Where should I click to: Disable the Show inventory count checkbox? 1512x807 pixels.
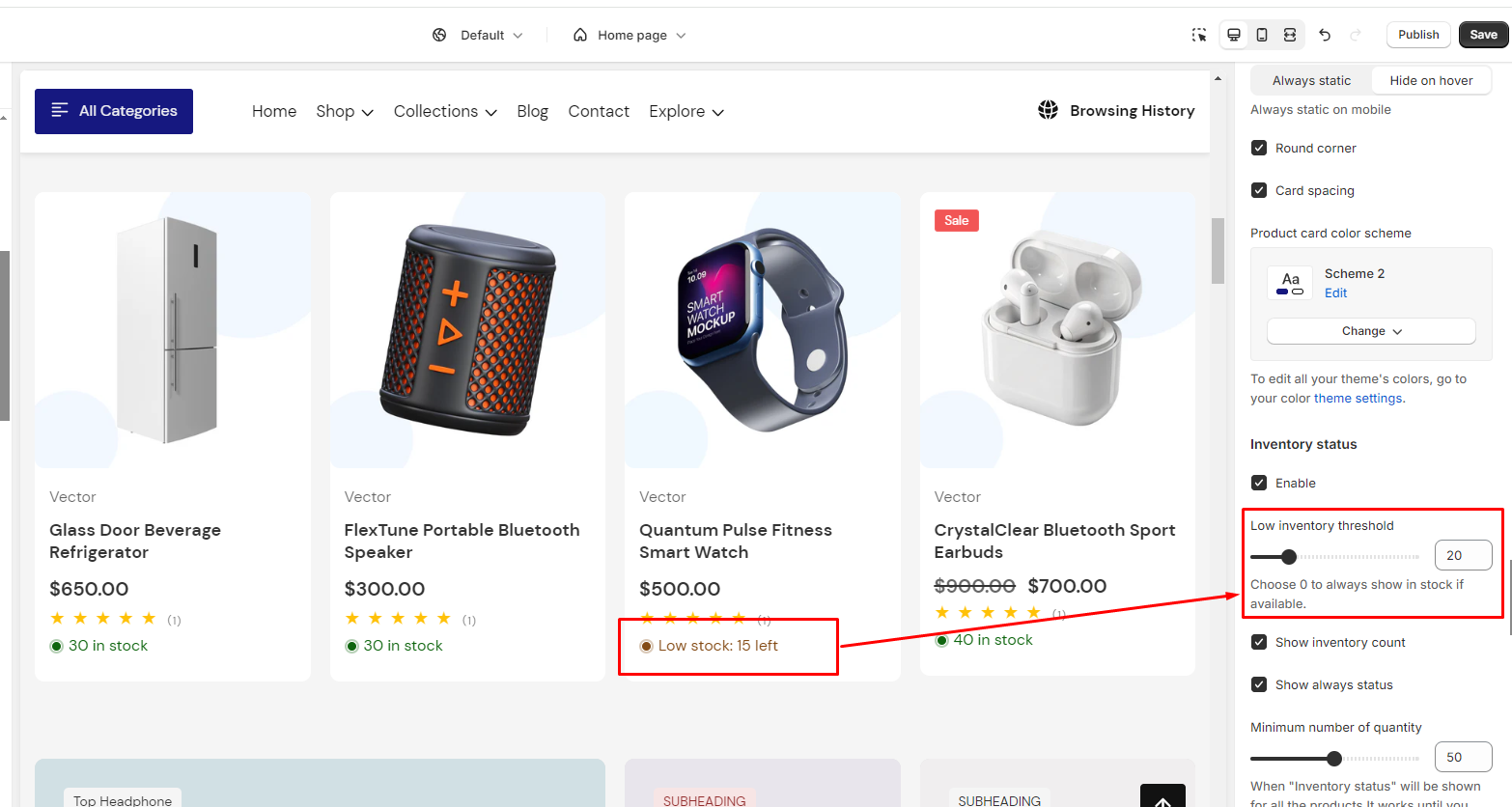click(1259, 642)
